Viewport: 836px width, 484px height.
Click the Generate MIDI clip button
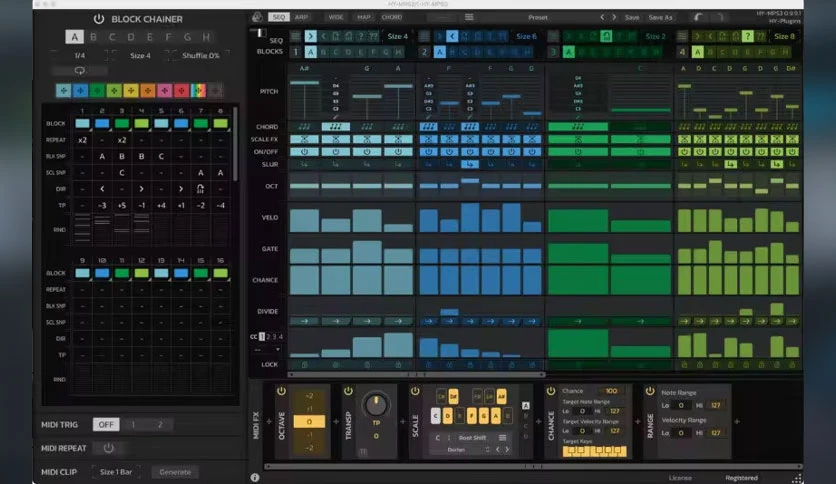pos(175,472)
